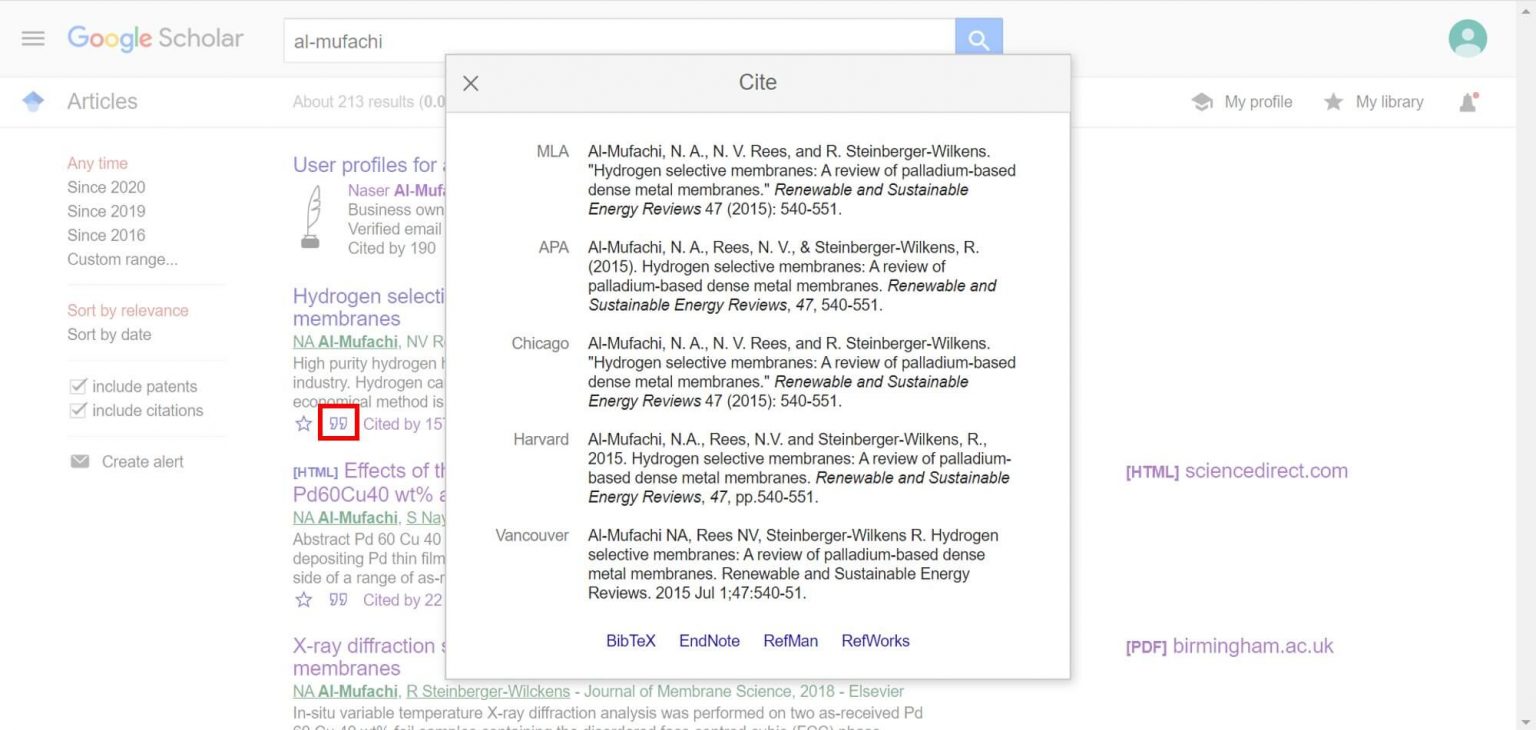Filter results Since 2019
The height and width of the screenshot is (730, 1536).
click(x=106, y=211)
